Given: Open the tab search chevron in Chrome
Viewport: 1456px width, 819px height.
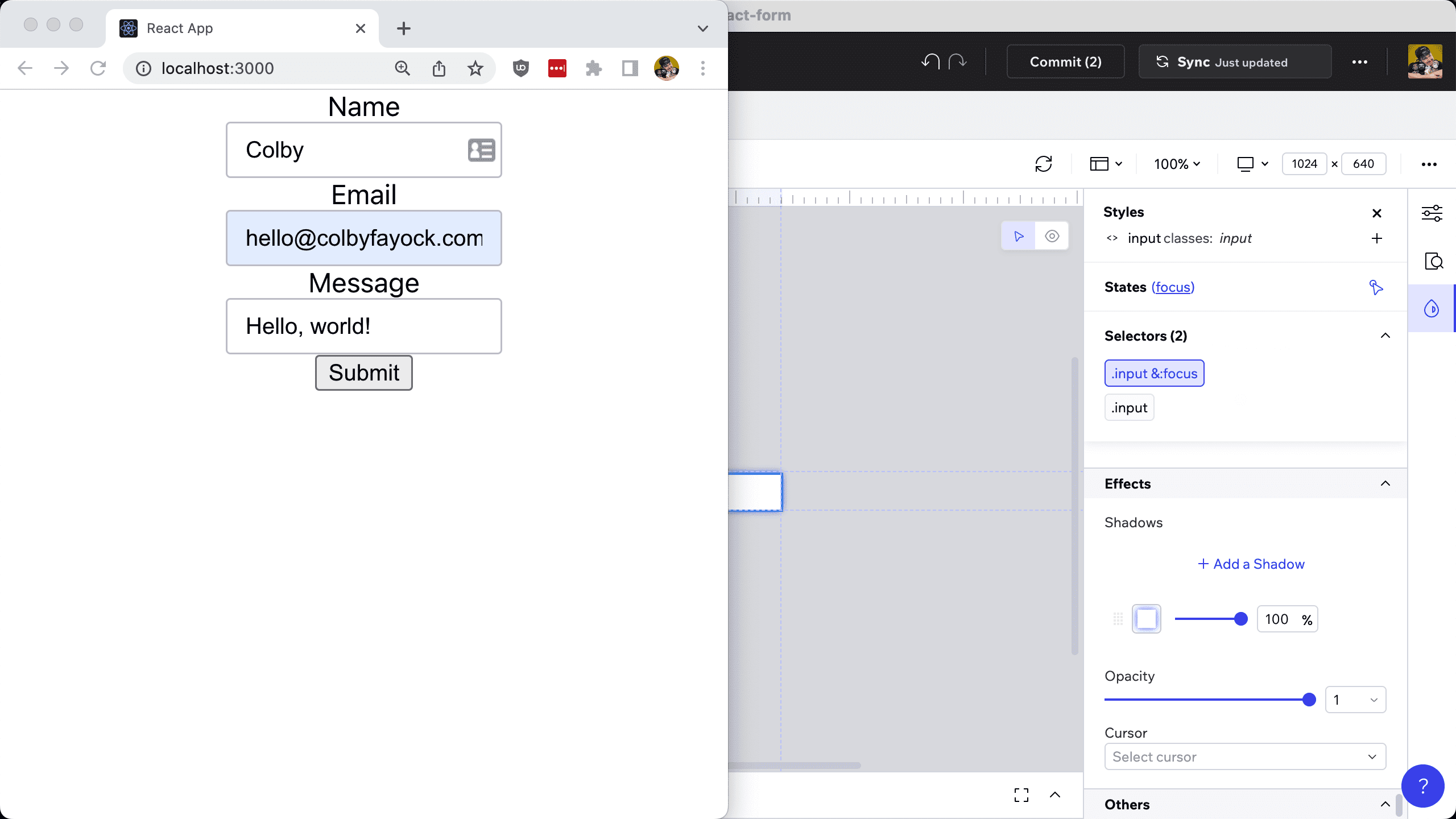Looking at the screenshot, I should [x=703, y=28].
